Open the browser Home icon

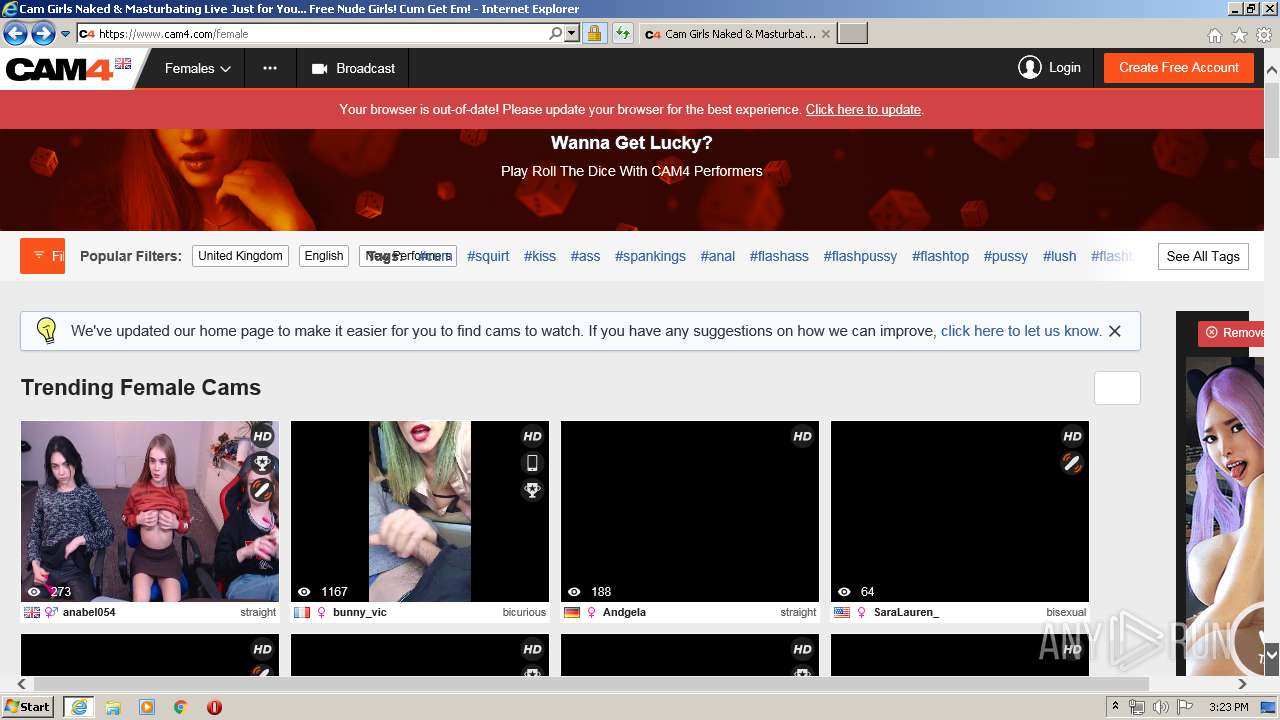tap(1214, 35)
